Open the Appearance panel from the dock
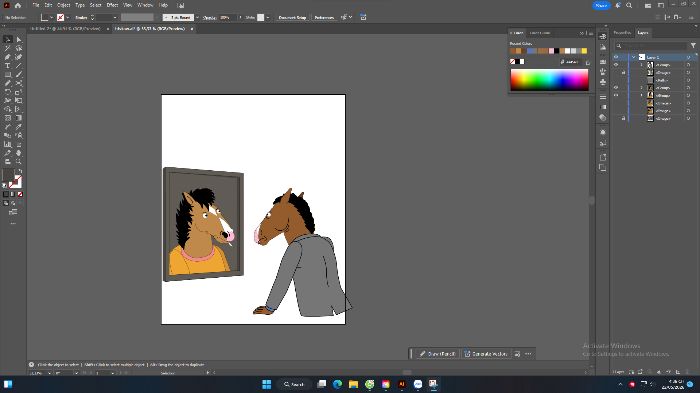 (x=603, y=132)
